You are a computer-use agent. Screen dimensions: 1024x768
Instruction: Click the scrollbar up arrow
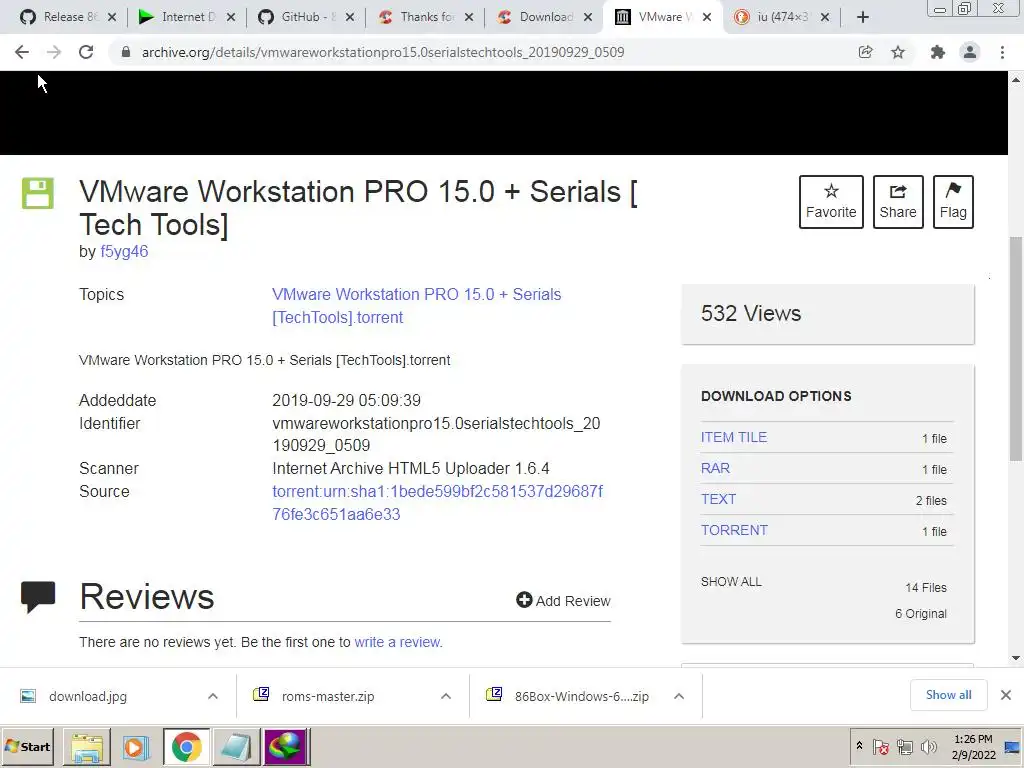click(x=1016, y=80)
